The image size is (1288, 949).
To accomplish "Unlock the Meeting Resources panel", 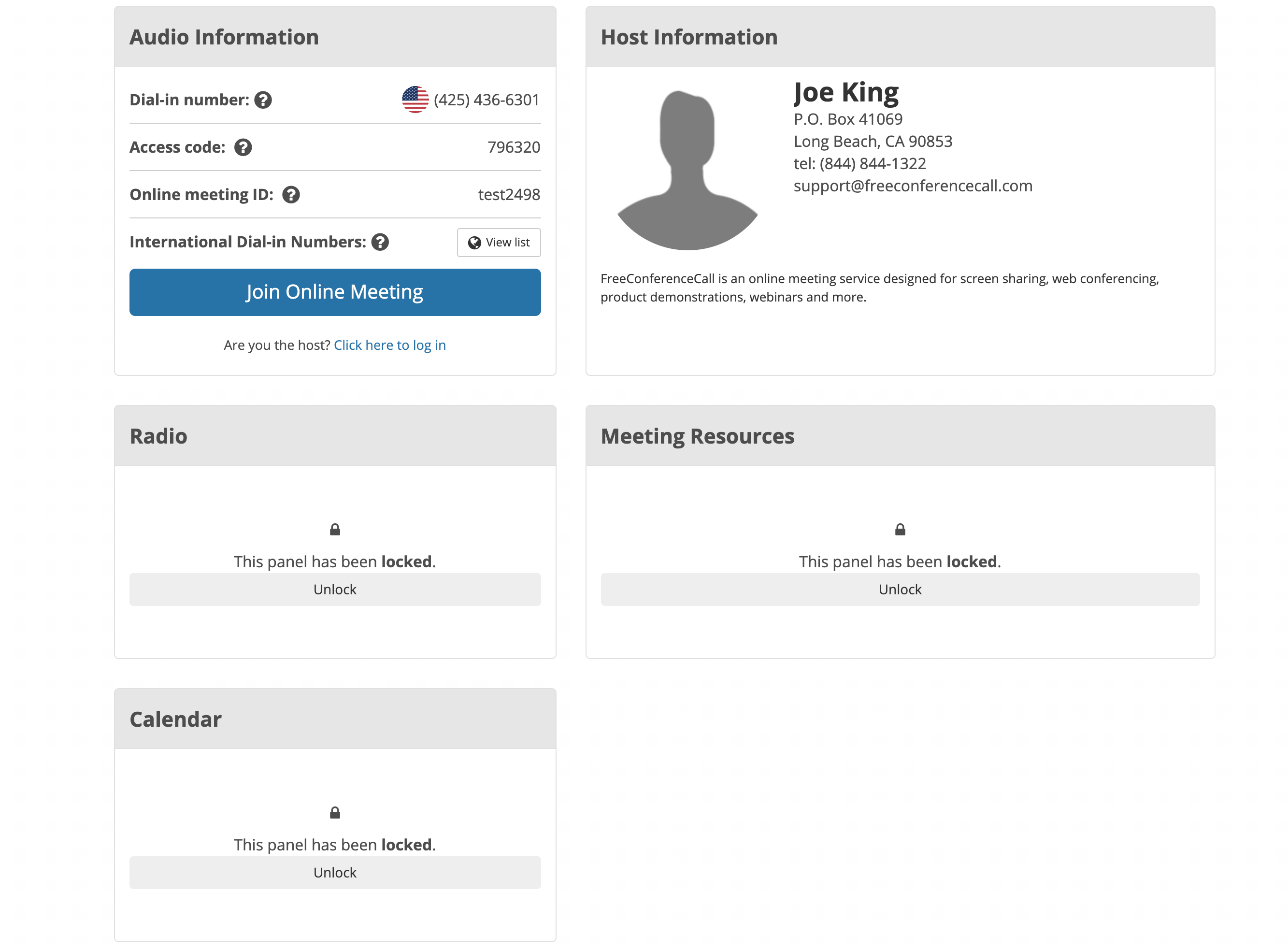I will tap(900, 590).
